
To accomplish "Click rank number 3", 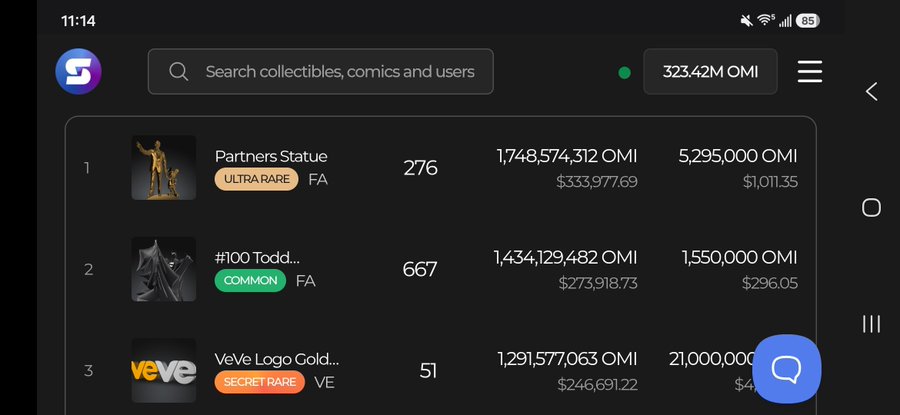I will pos(88,371).
